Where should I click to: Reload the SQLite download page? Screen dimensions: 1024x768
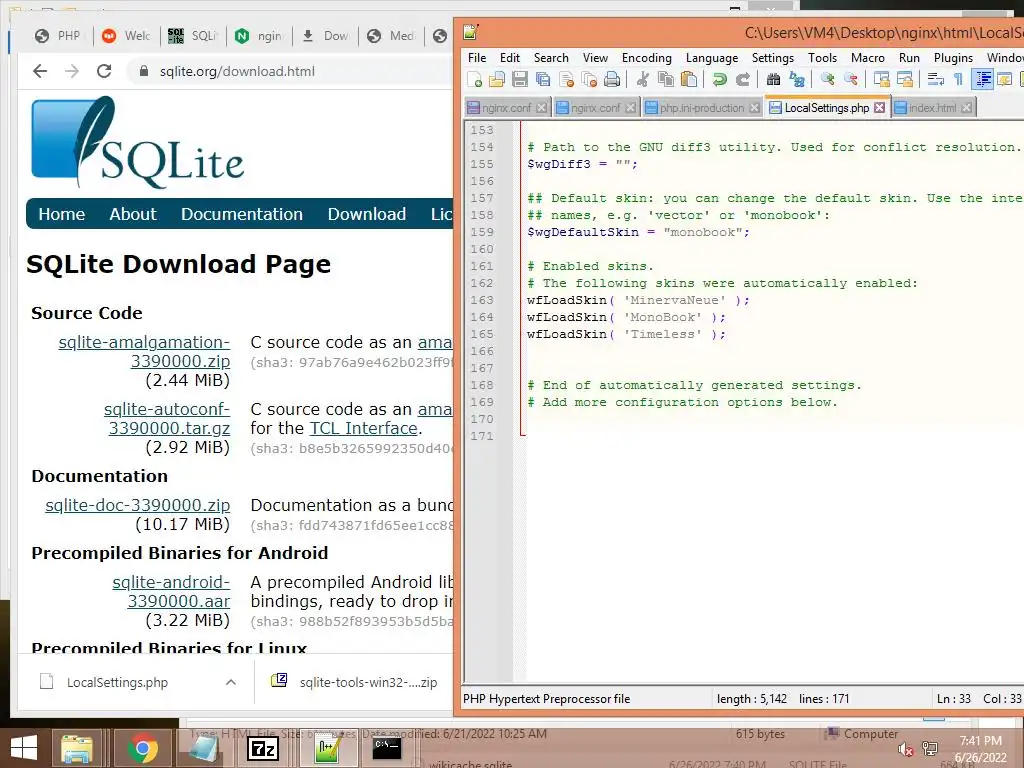point(104,71)
